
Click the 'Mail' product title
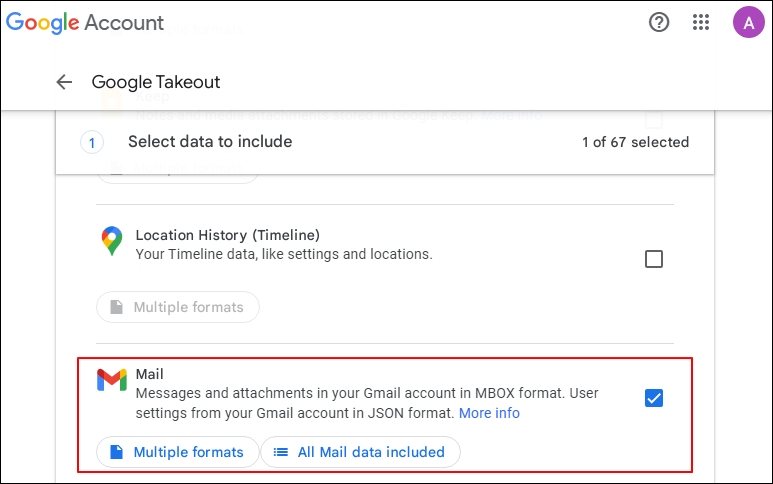coord(149,374)
